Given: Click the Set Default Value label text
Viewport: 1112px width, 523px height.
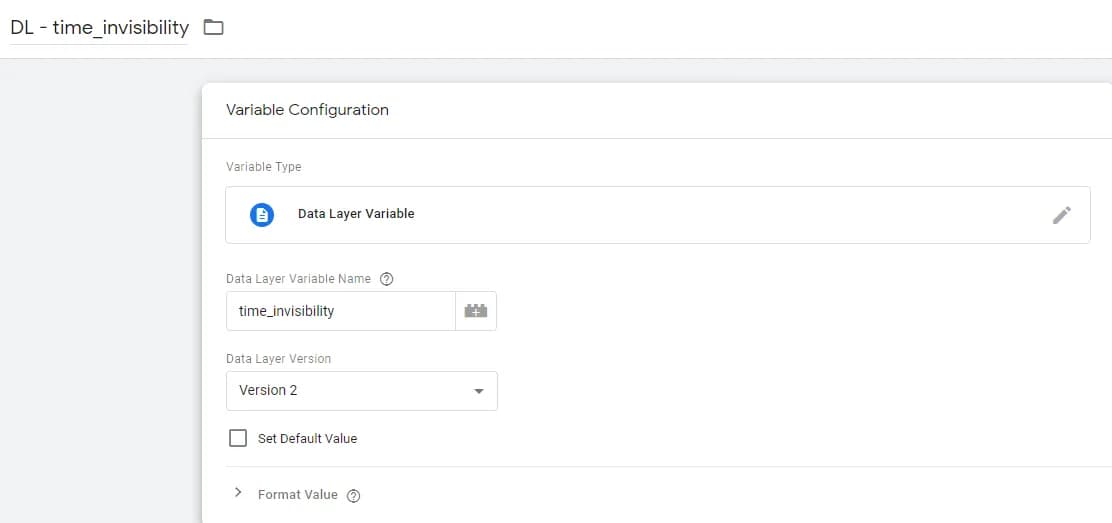Looking at the screenshot, I should coord(307,439).
